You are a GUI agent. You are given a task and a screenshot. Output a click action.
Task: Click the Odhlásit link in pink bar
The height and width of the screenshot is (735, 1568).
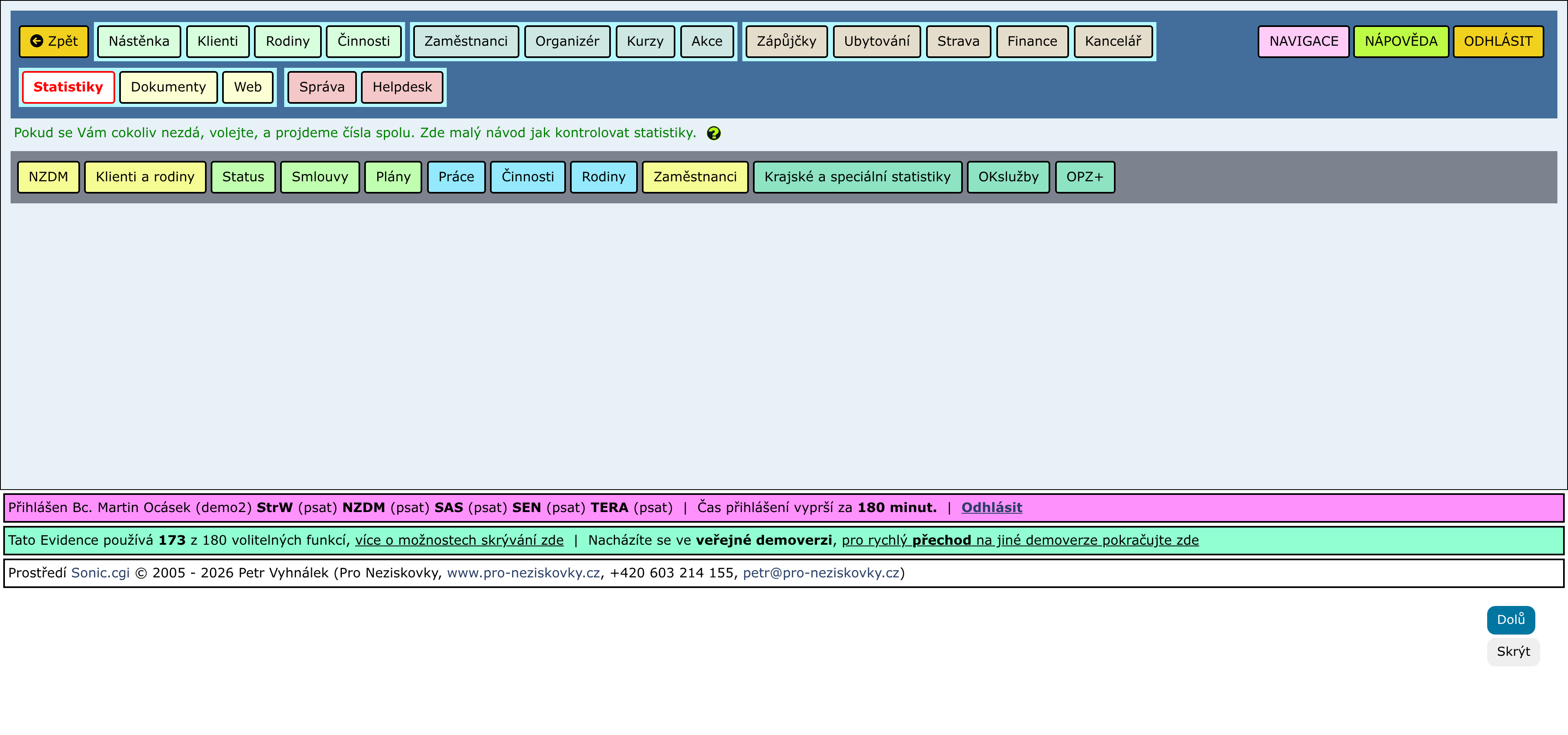point(991,508)
